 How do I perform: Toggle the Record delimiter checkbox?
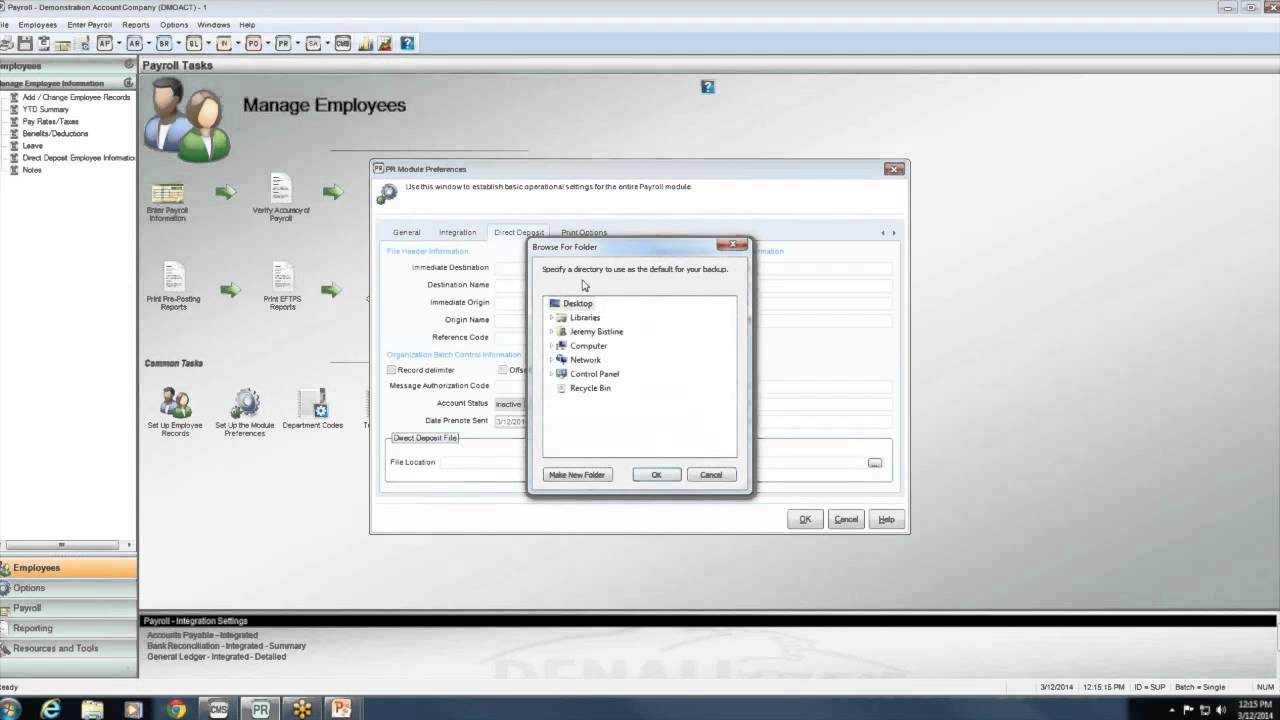pyautogui.click(x=392, y=370)
